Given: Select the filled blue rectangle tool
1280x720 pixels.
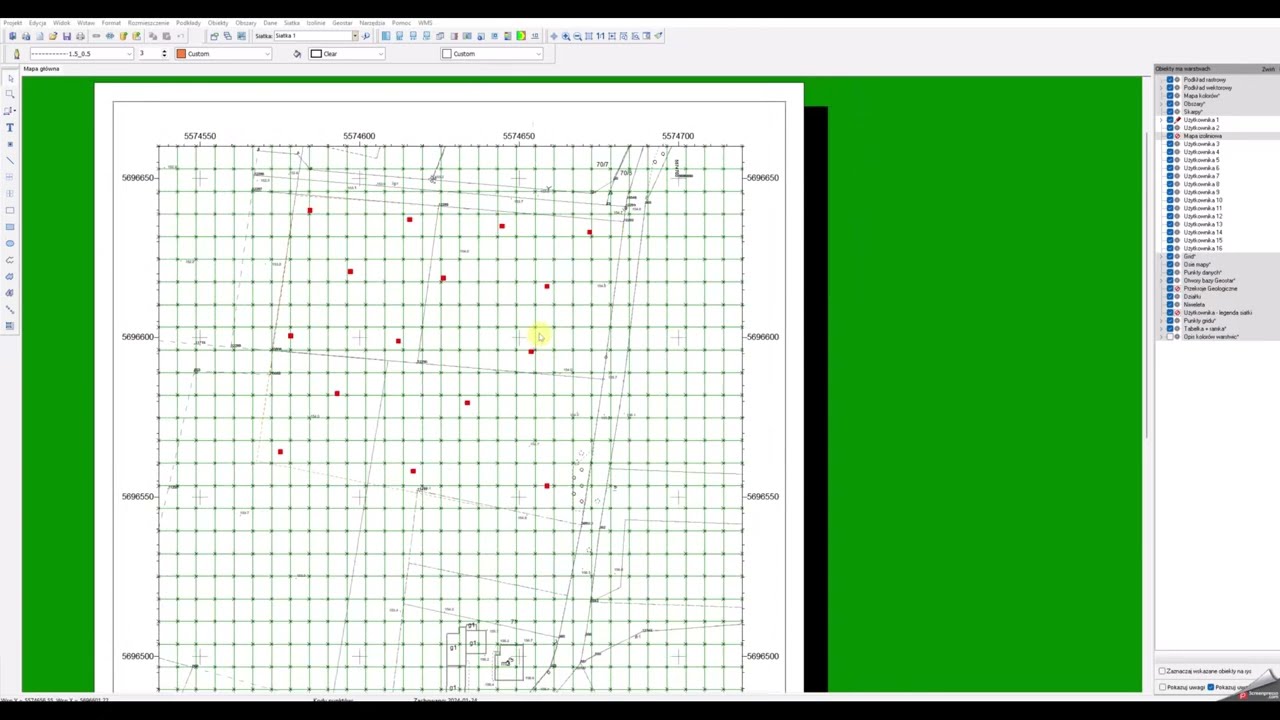Looking at the screenshot, I should point(10,227).
